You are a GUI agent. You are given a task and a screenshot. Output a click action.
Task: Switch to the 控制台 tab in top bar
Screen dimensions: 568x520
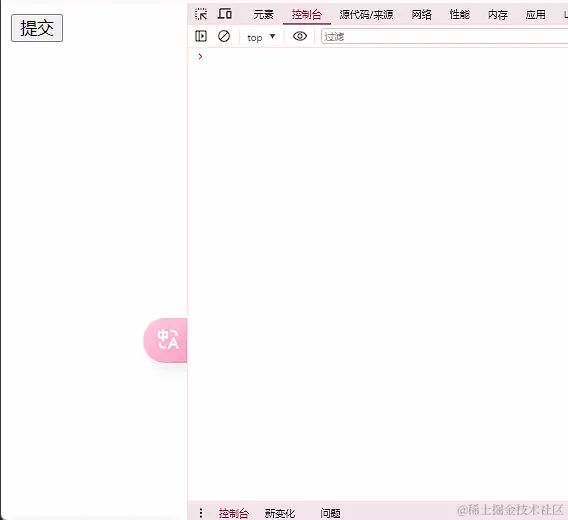[306, 14]
